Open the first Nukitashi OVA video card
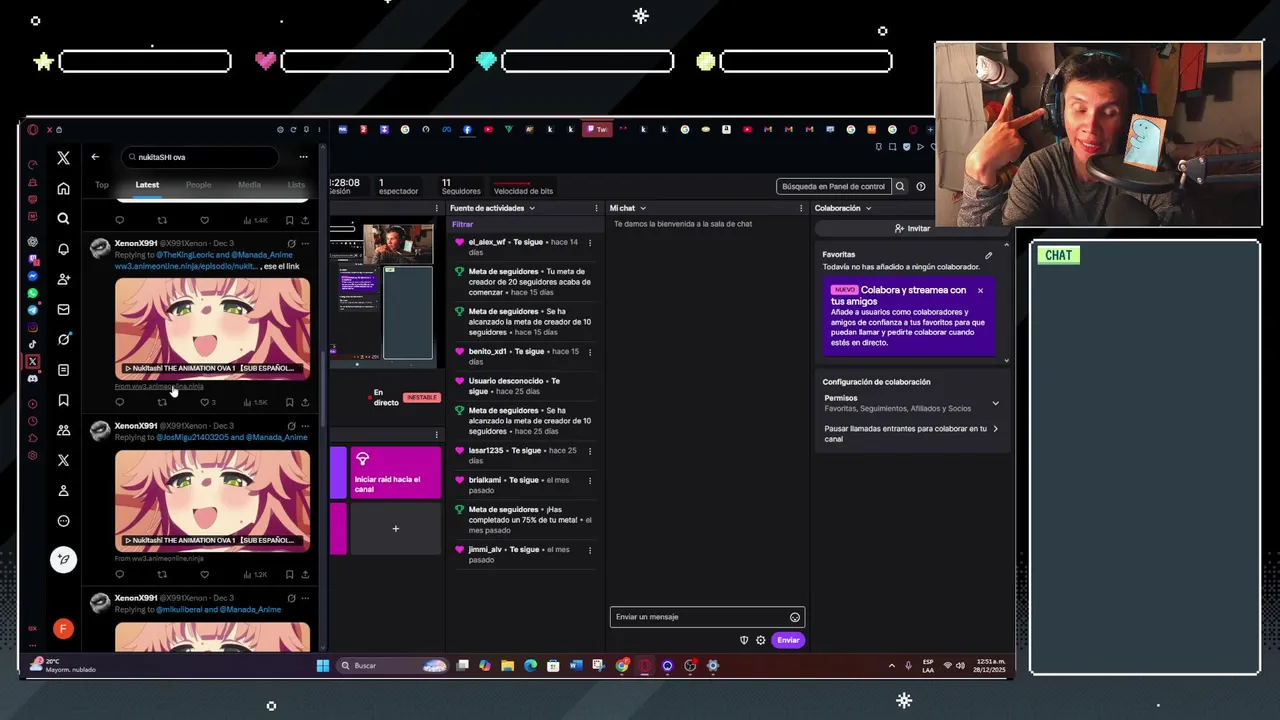This screenshot has height=720, width=1280. pos(212,328)
